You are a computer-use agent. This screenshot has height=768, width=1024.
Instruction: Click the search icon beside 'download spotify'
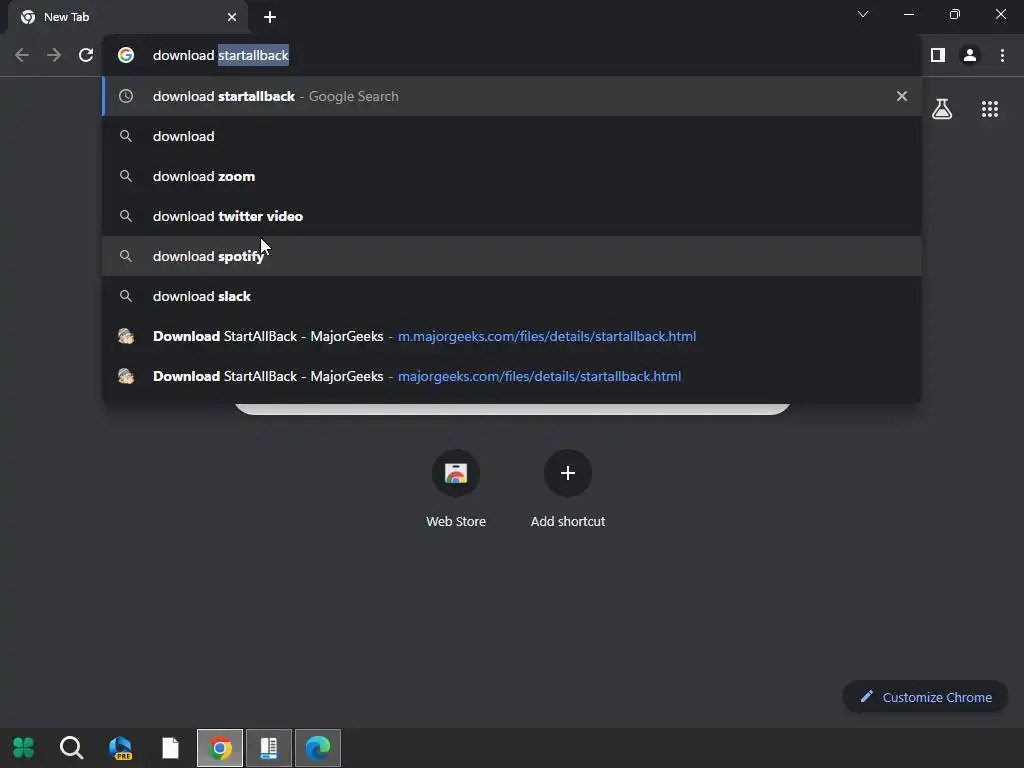pyautogui.click(x=126, y=256)
